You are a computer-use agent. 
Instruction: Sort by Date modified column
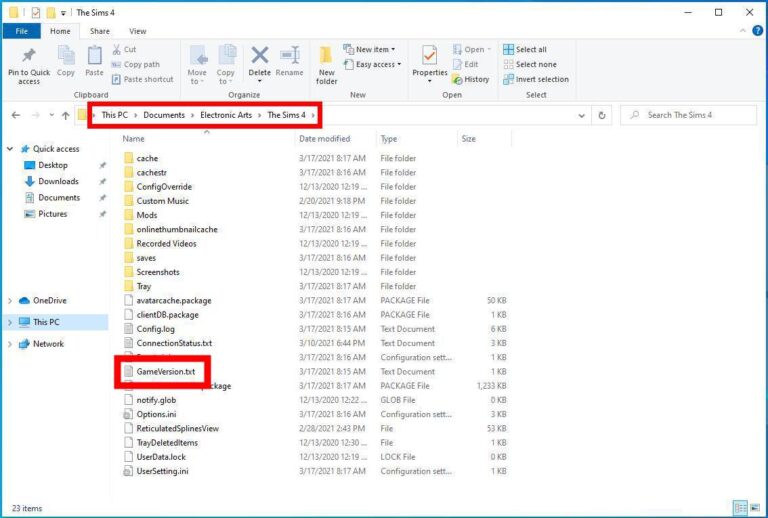(x=324, y=139)
